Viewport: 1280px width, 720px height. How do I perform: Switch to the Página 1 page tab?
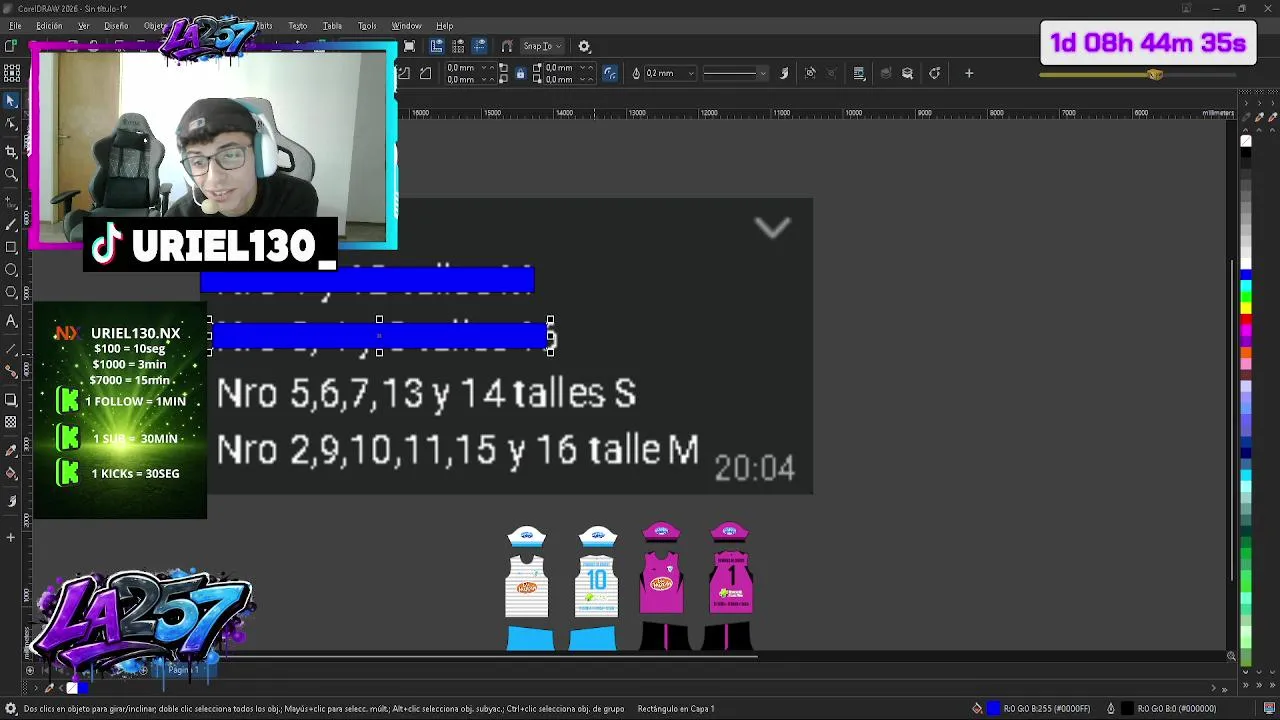[x=183, y=670]
